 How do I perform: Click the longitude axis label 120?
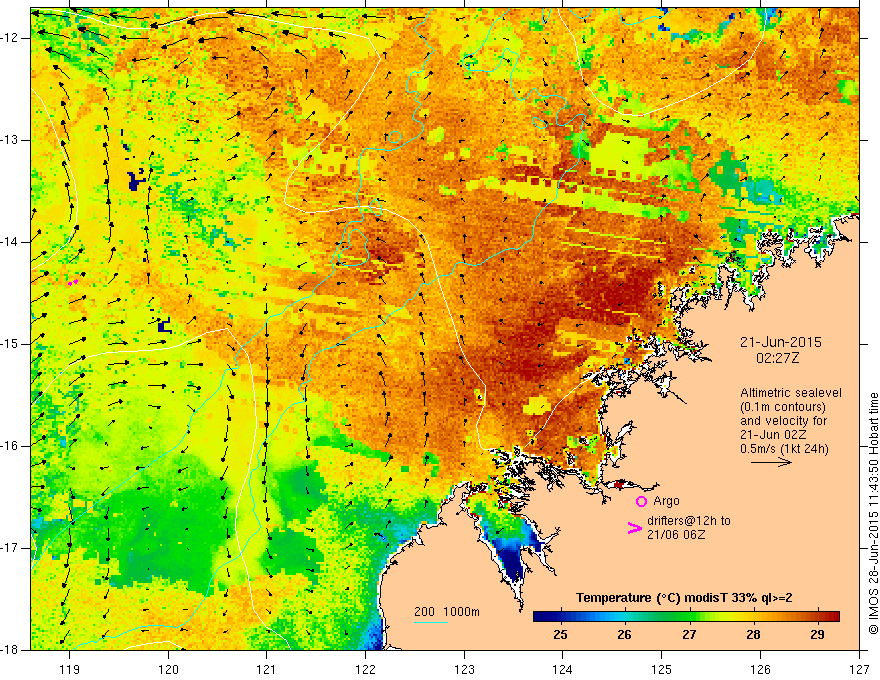click(x=168, y=669)
